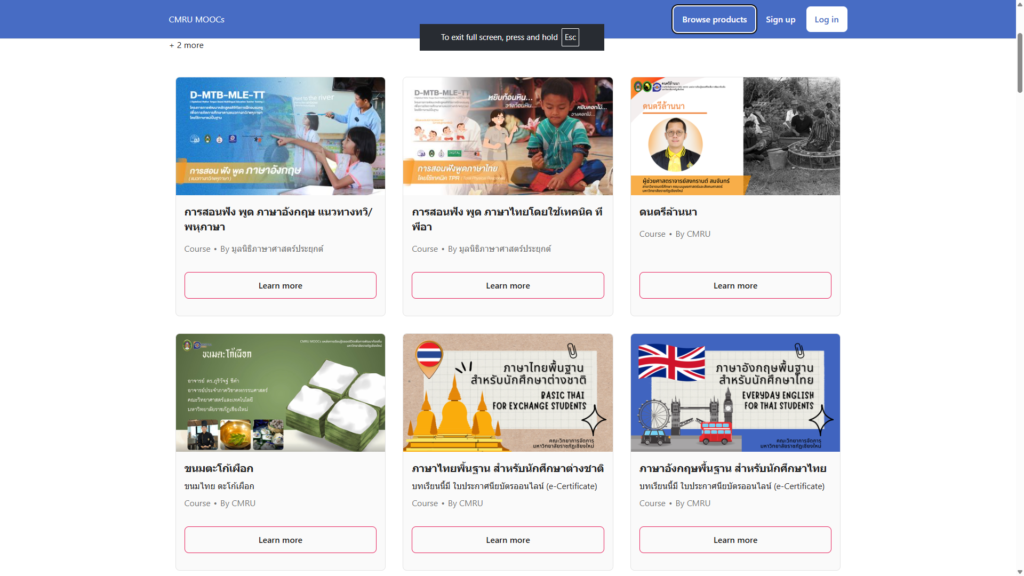Open Basic Thai for Exchange Students thumbnail
The width and height of the screenshot is (1024, 576).
(x=507, y=392)
